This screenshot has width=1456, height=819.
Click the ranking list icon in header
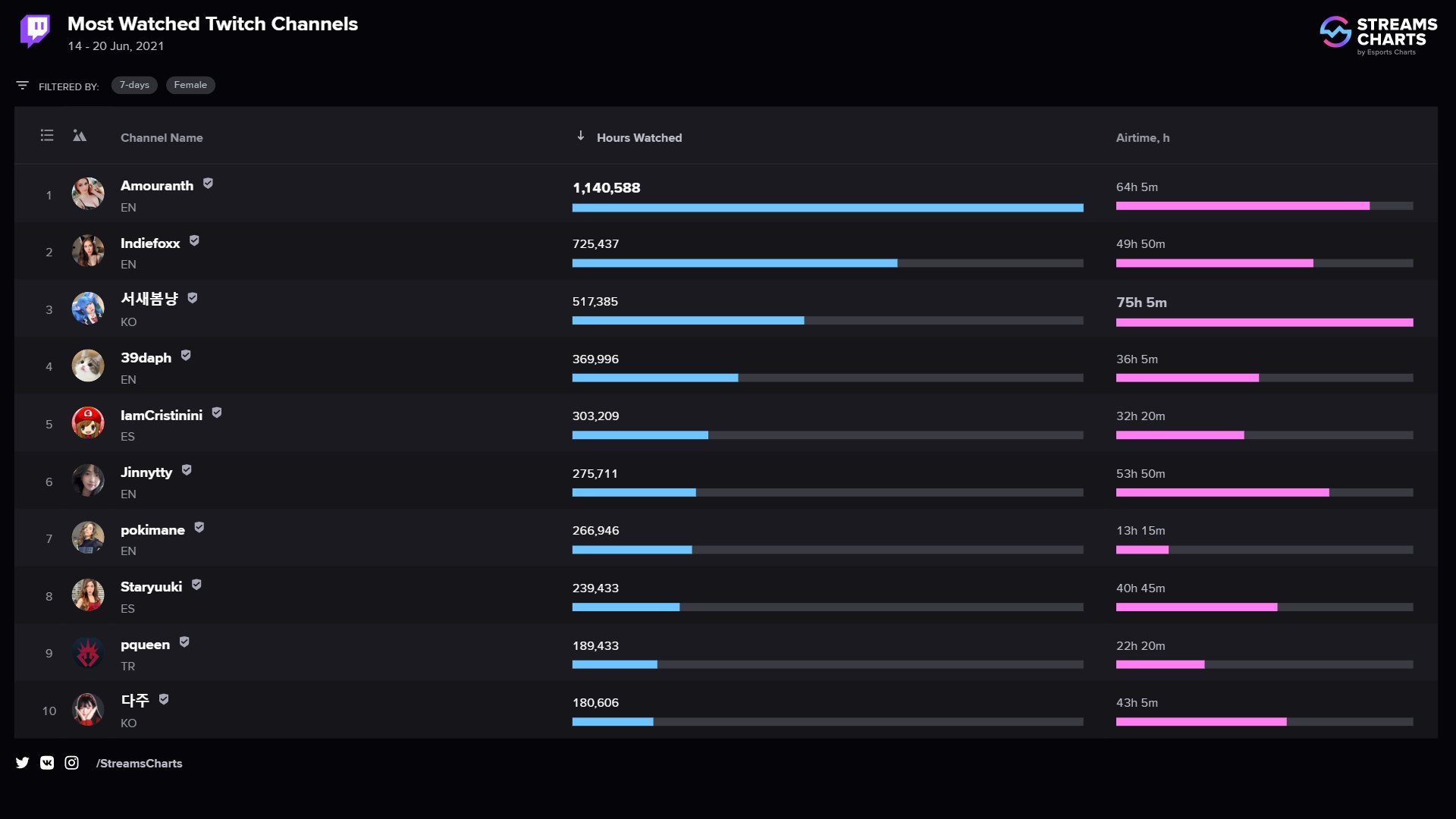coord(47,136)
